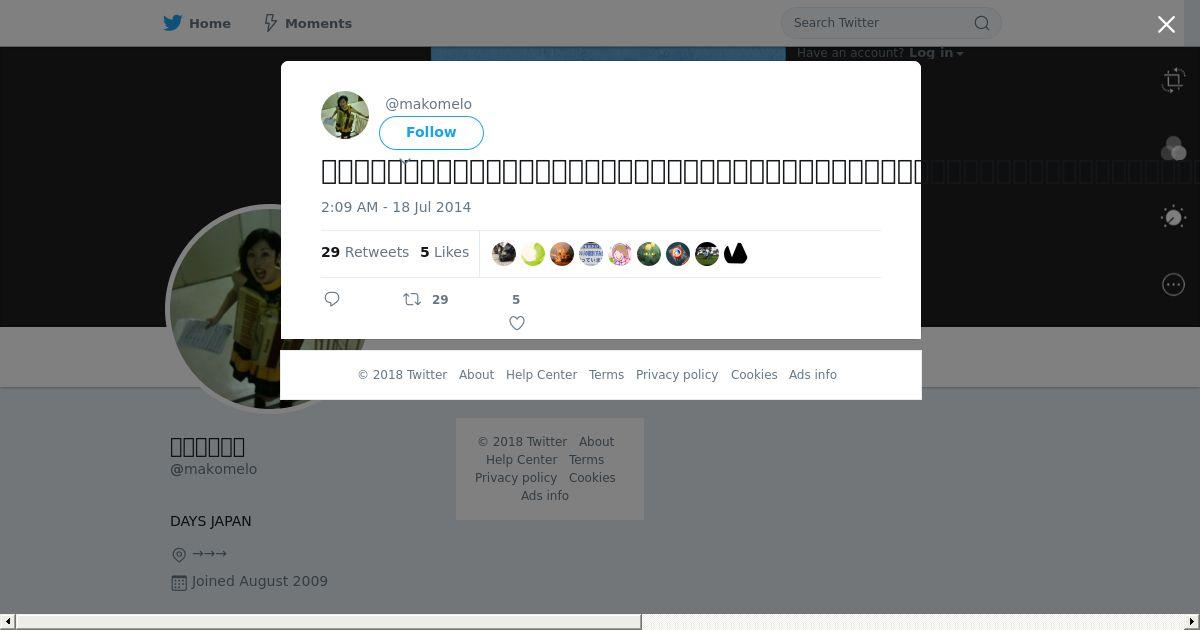
Task: Click the dial adjustment icon
Action: [1174, 217]
